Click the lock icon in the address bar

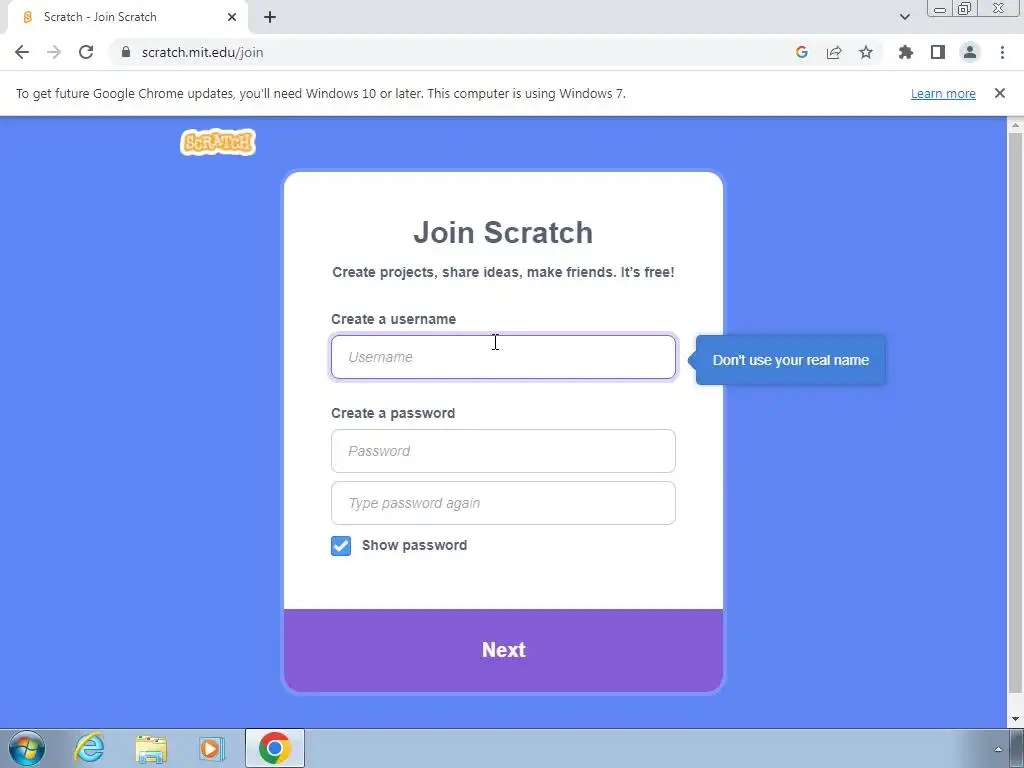click(126, 52)
